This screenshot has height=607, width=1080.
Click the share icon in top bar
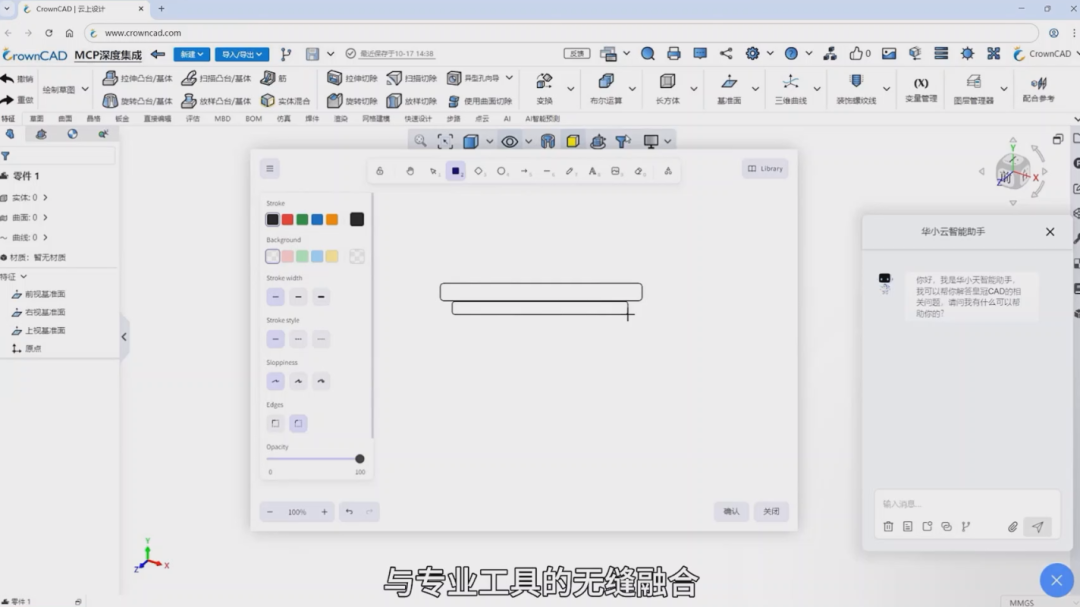(726, 54)
